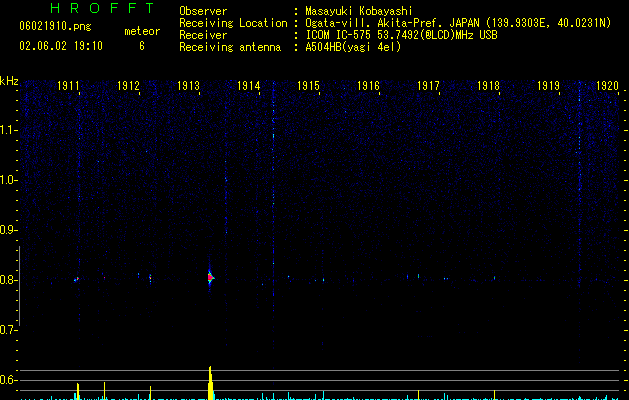
Task: Click the 0.6 kHz frequency label
Action: [8, 380]
